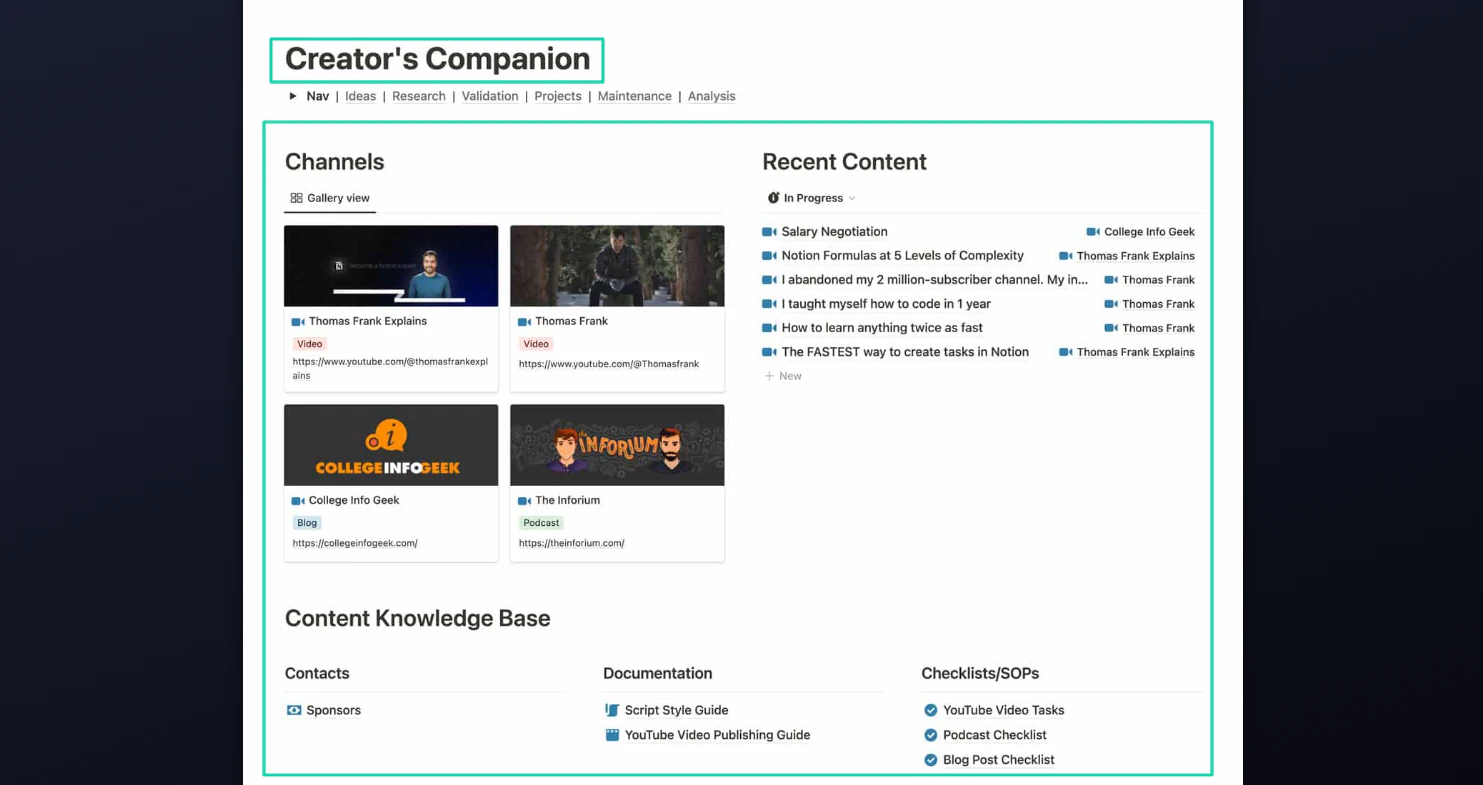Open the youtube.com/@Thomasfrank URL

point(609,364)
